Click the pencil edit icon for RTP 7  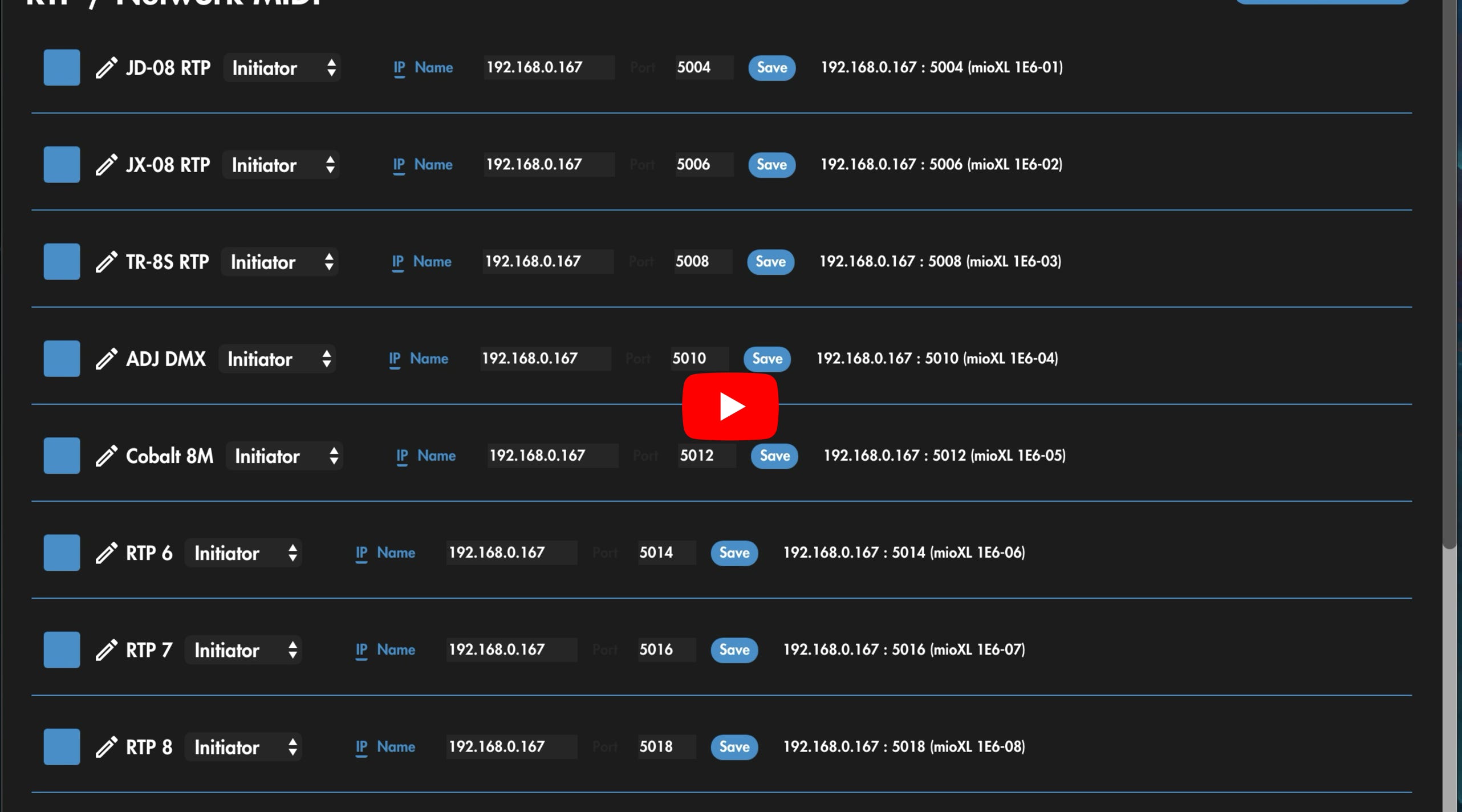pyautogui.click(x=106, y=649)
